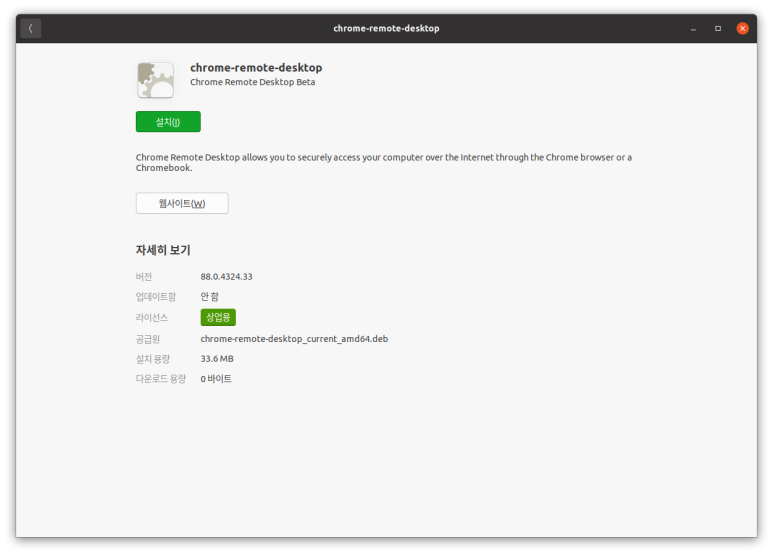Click the app description paragraph
This screenshot has height=555, width=773.
point(384,162)
